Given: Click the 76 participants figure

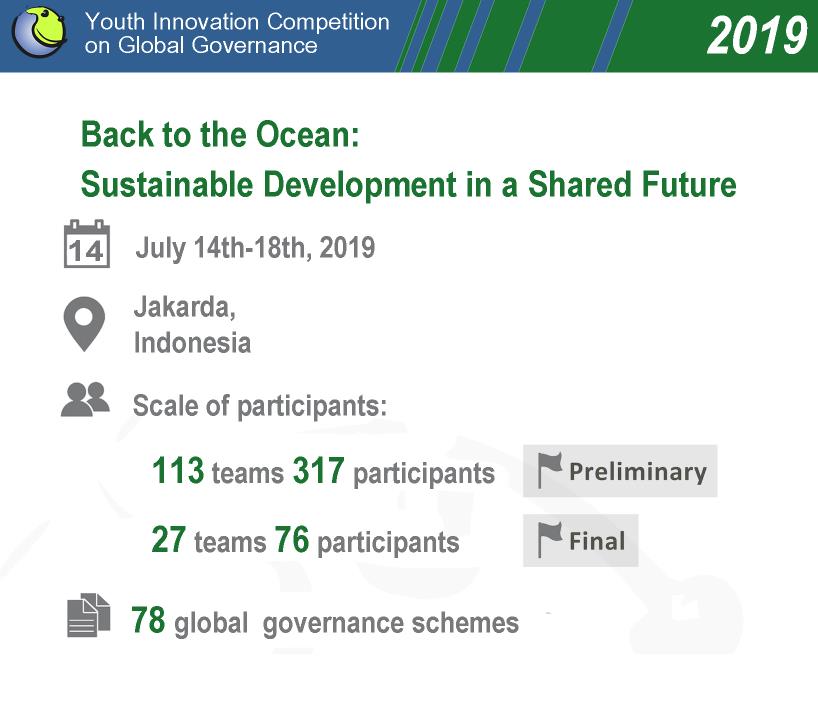Looking at the screenshot, I should (367, 540).
